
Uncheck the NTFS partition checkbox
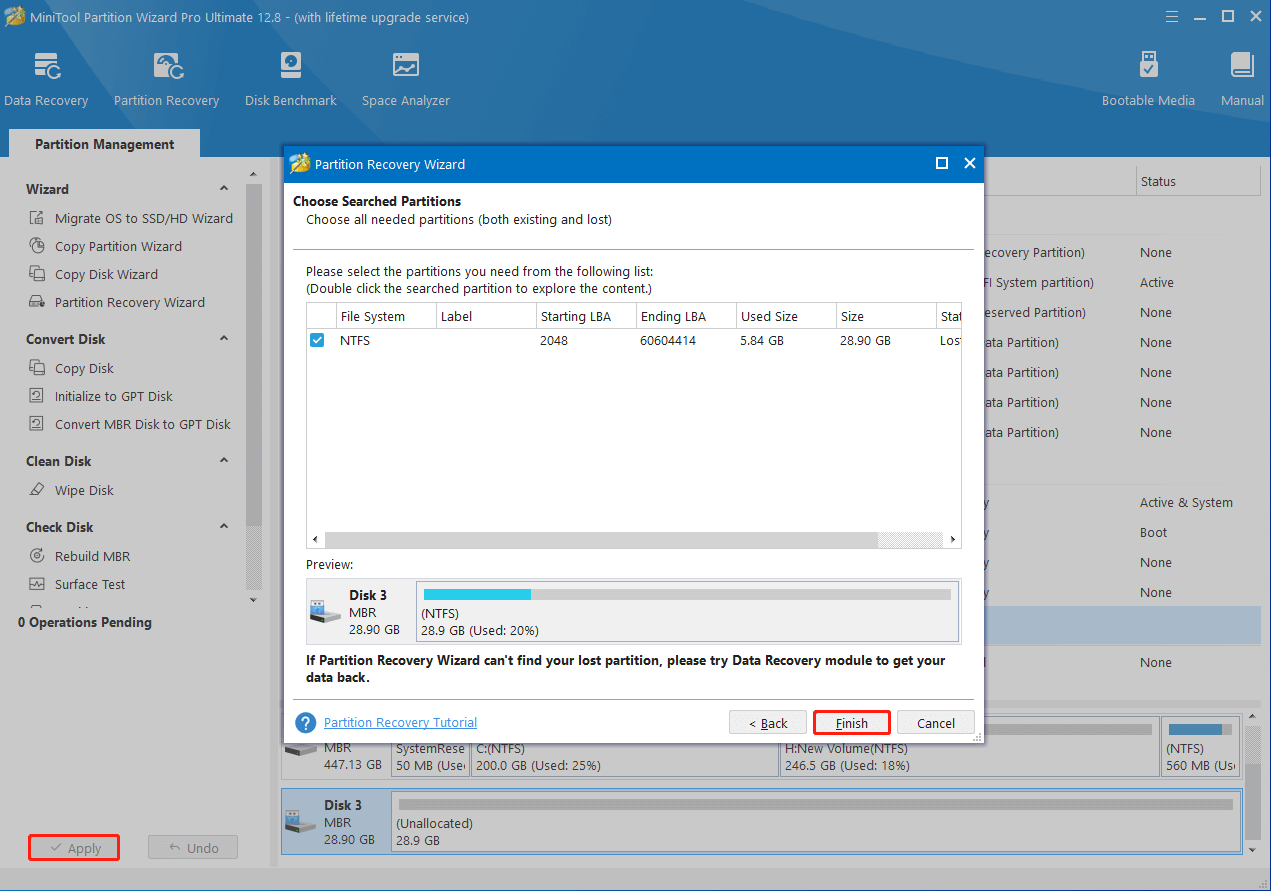317,340
